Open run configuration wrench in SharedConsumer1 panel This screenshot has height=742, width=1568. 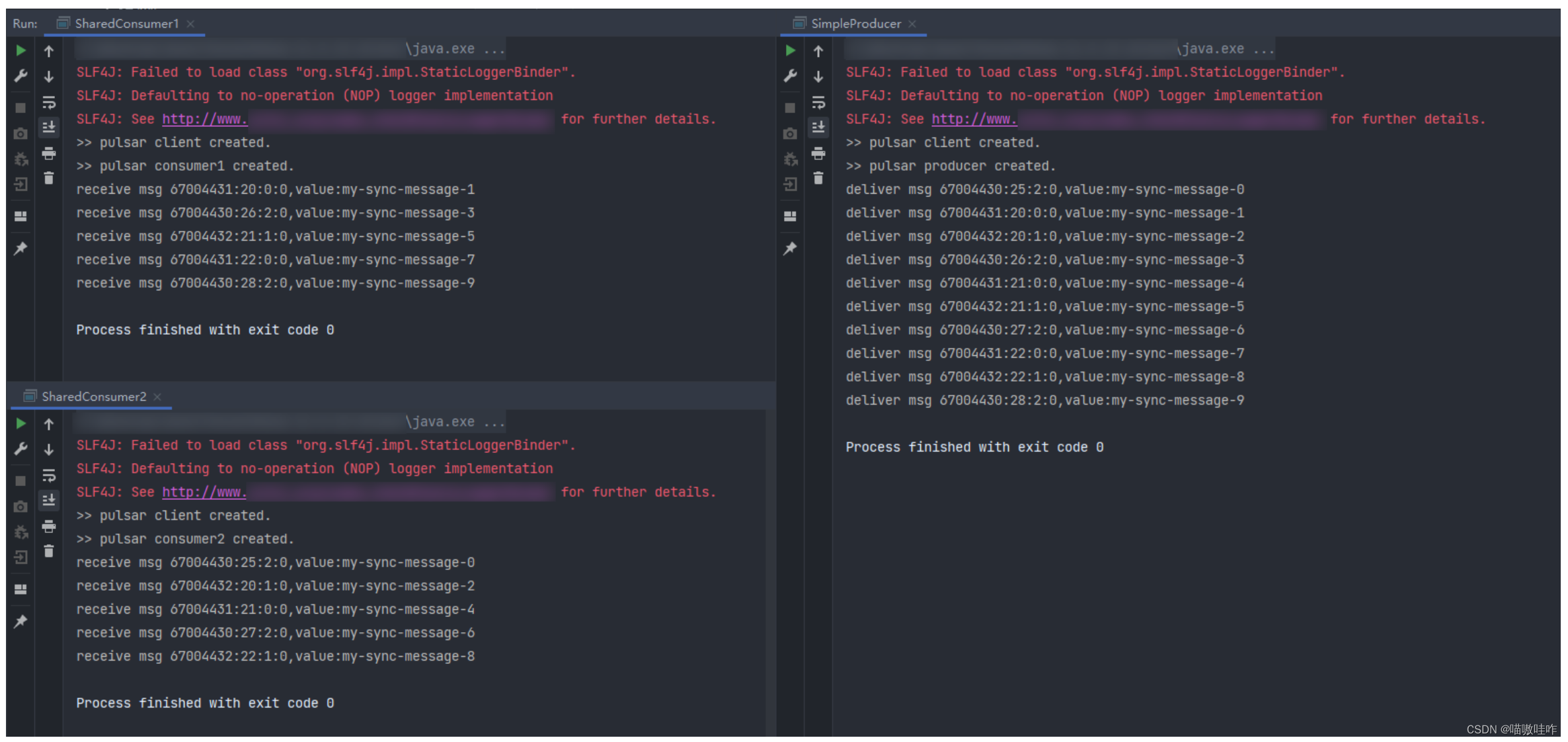click(20, 76)
